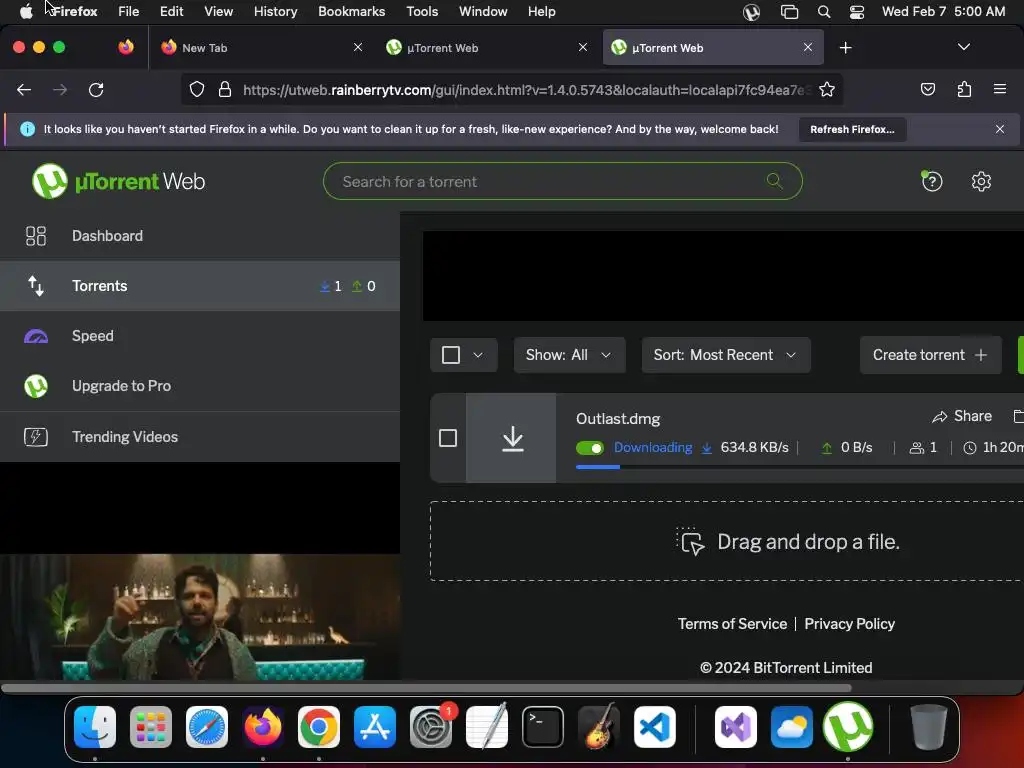Click the Drag and drop a file area

point(727,541)
